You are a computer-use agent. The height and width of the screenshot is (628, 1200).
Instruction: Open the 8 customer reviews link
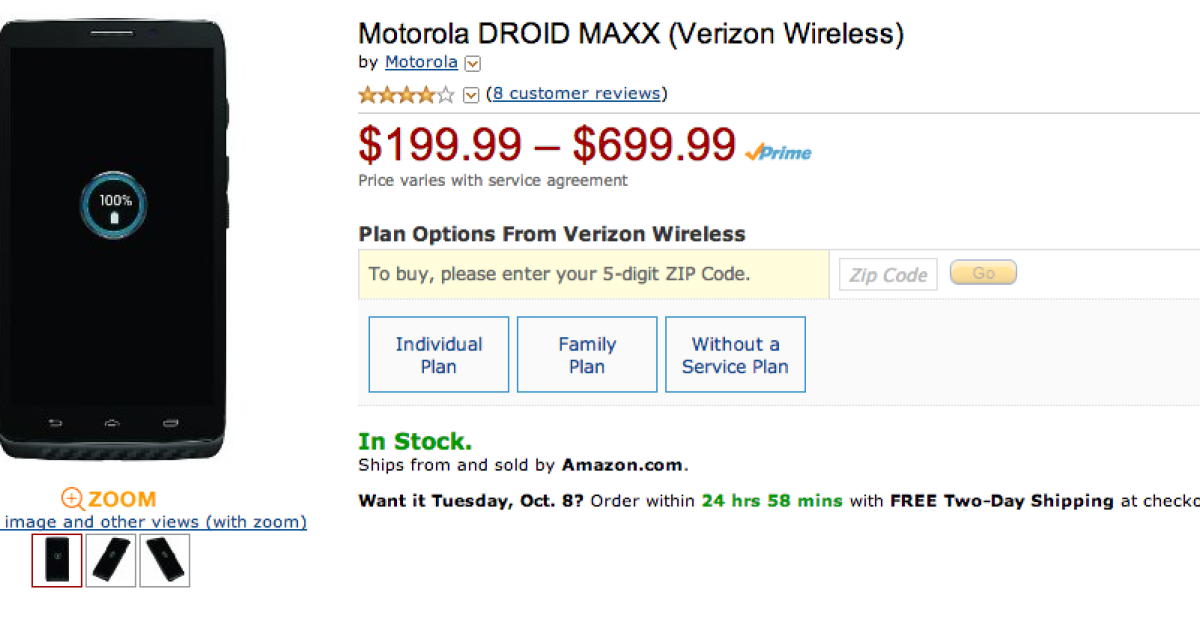(576, 94)
